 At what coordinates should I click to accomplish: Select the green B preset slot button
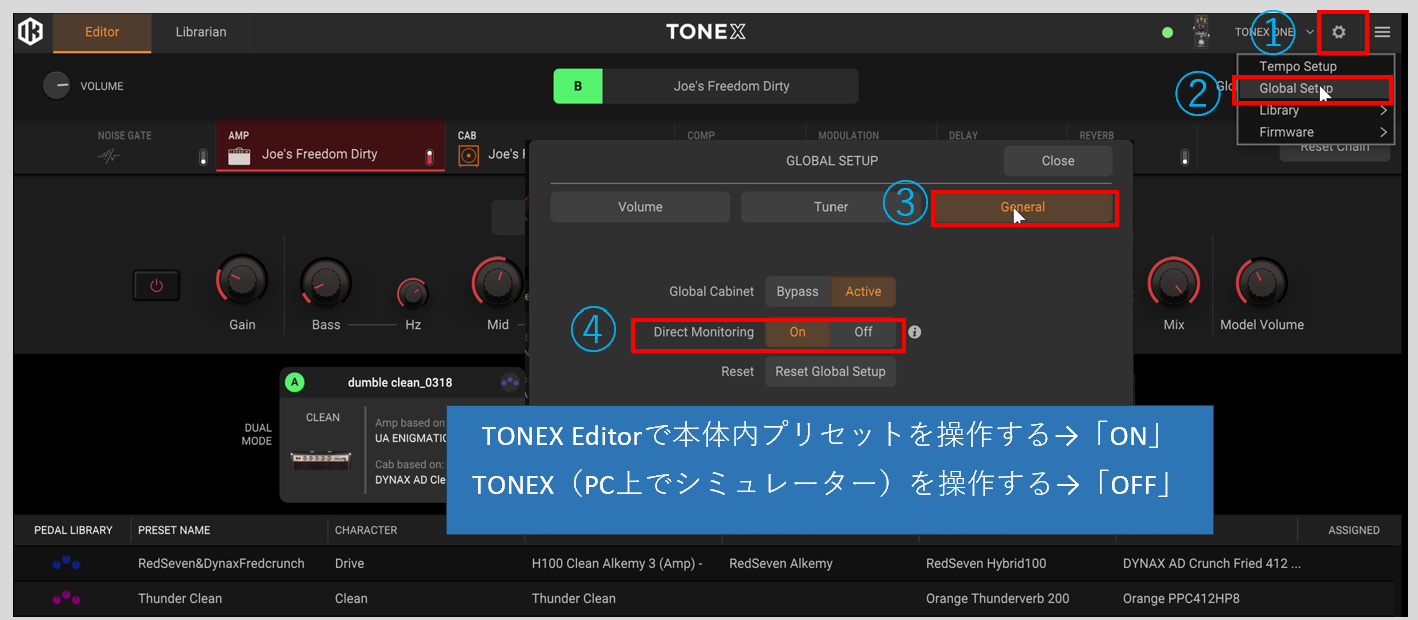(x=578, y=86)
